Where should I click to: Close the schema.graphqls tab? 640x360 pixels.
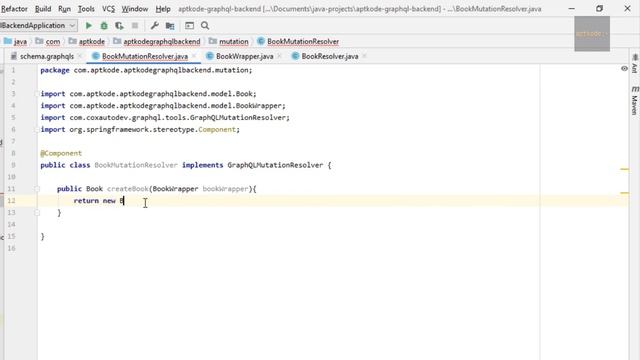click(80, 56)
